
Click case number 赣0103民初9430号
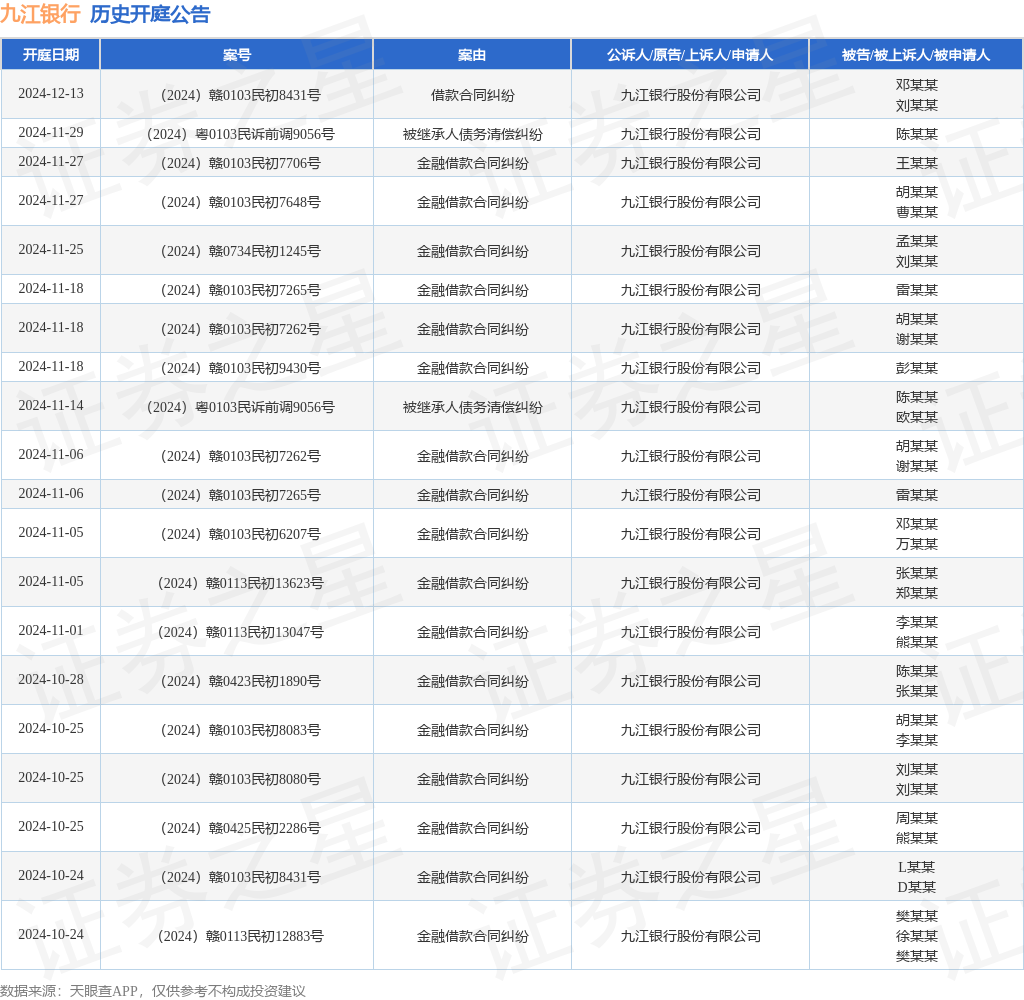[237, 368]
